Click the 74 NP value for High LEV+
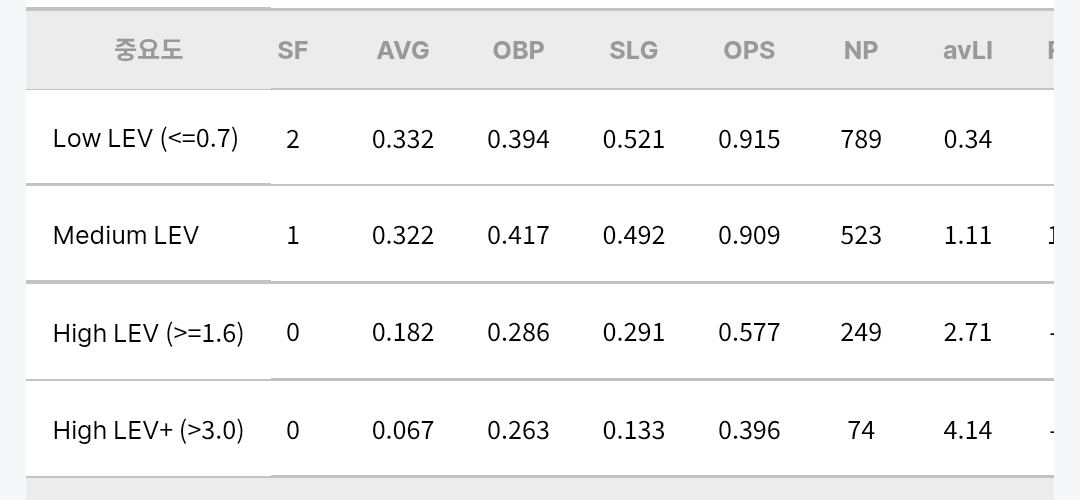 click(861, 430)
